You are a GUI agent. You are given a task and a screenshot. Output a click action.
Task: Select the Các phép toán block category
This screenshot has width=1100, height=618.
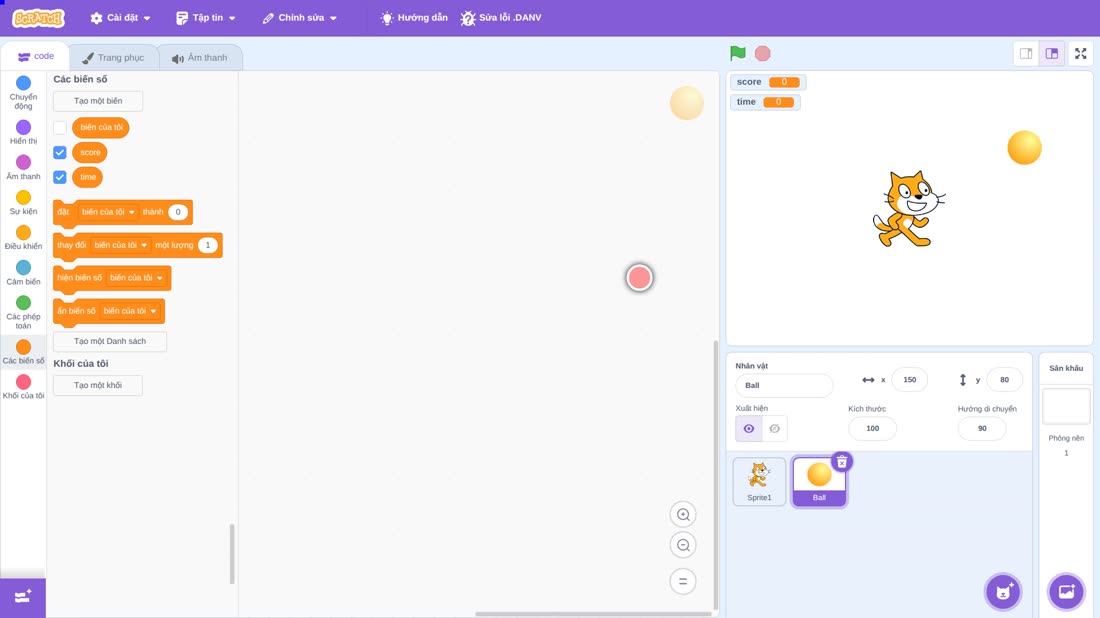(23, 312)
